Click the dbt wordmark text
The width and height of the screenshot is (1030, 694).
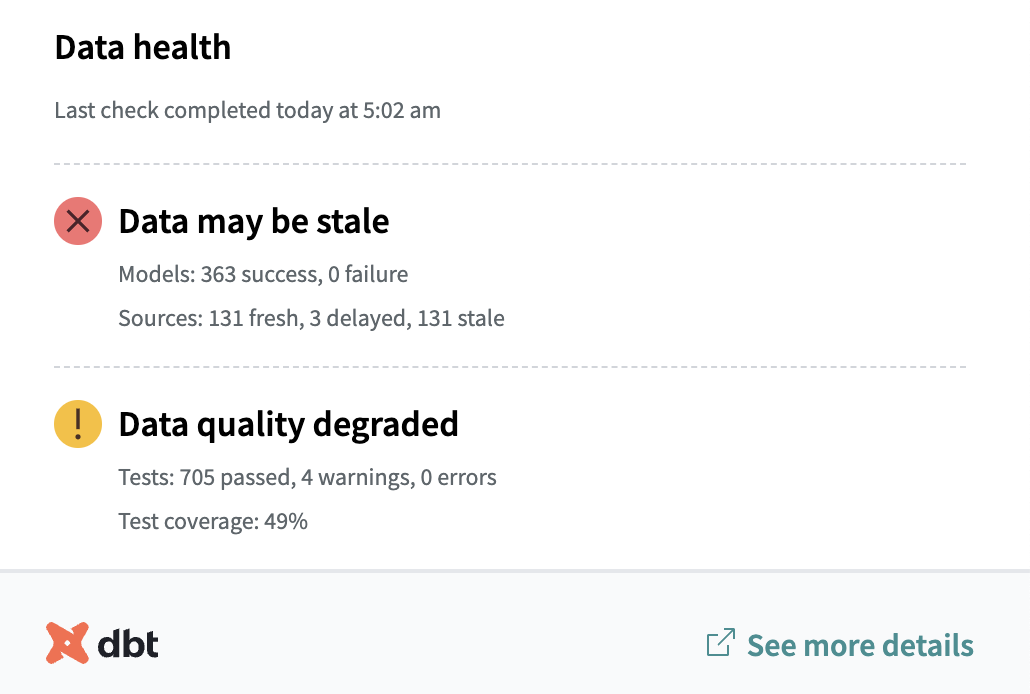coord(131,644)
